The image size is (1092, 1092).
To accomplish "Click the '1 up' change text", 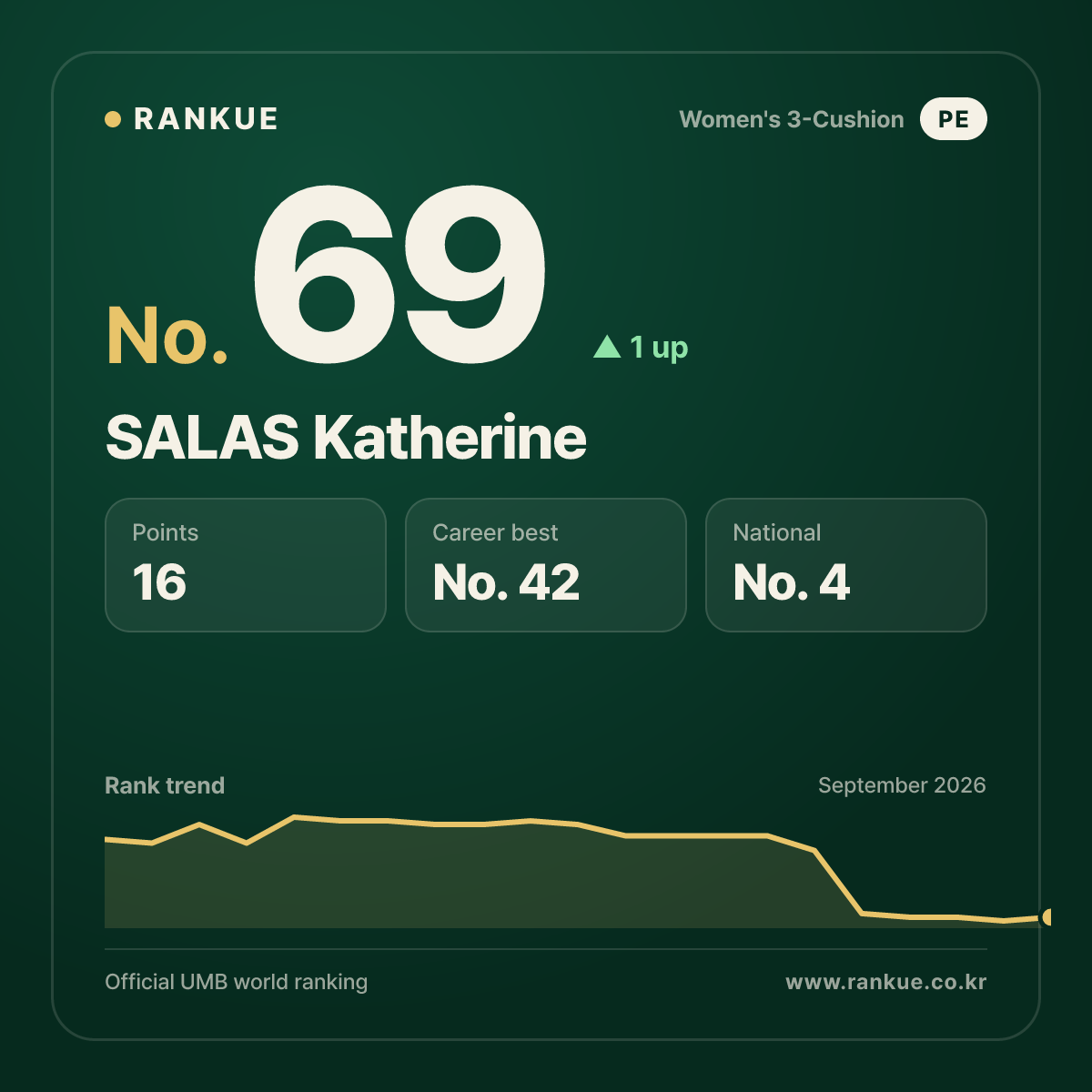I will click(x=659, y=347).
